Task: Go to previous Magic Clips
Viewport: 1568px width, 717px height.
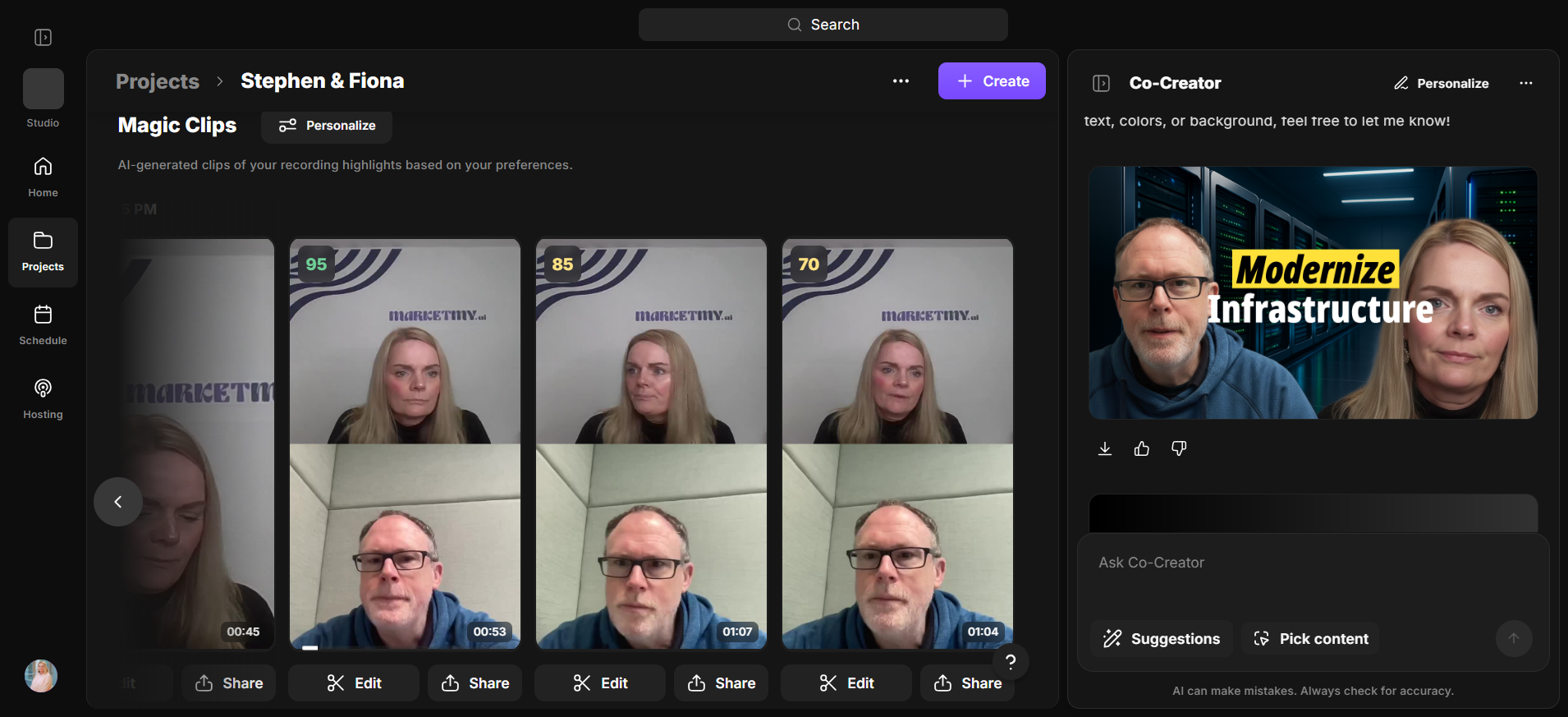Action: click(118, 502)
